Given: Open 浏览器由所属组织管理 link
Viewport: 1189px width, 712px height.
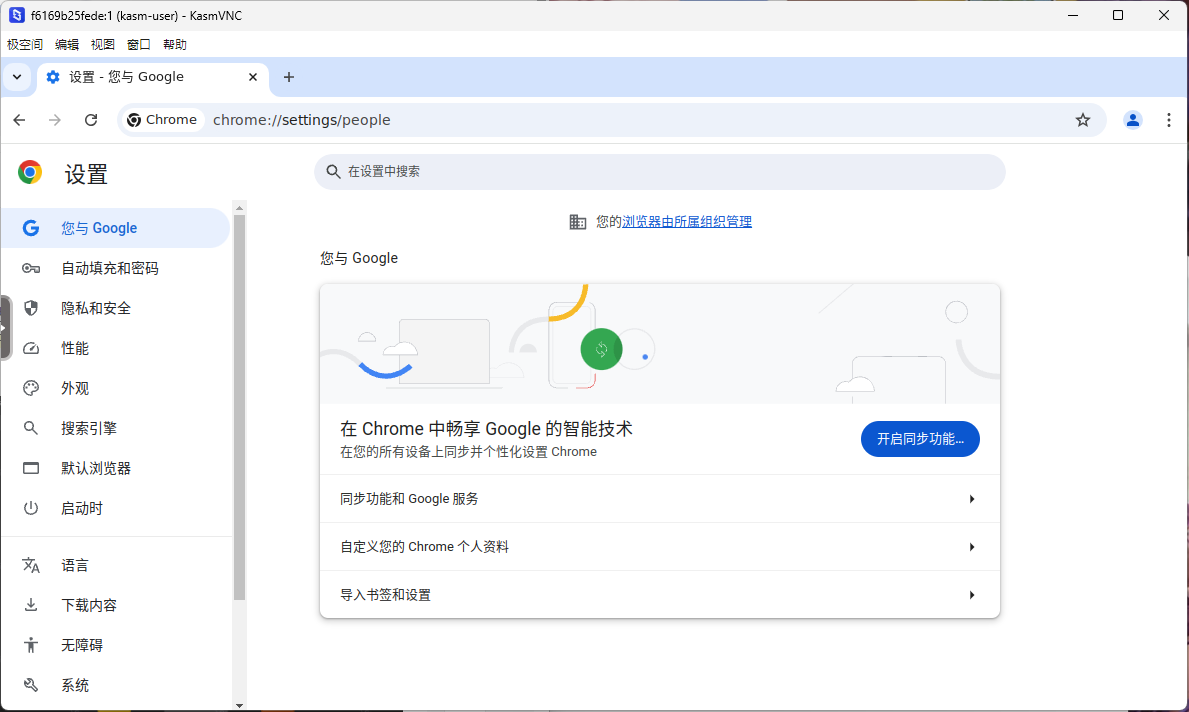Looking at the screenshot, I should point(686,221).
